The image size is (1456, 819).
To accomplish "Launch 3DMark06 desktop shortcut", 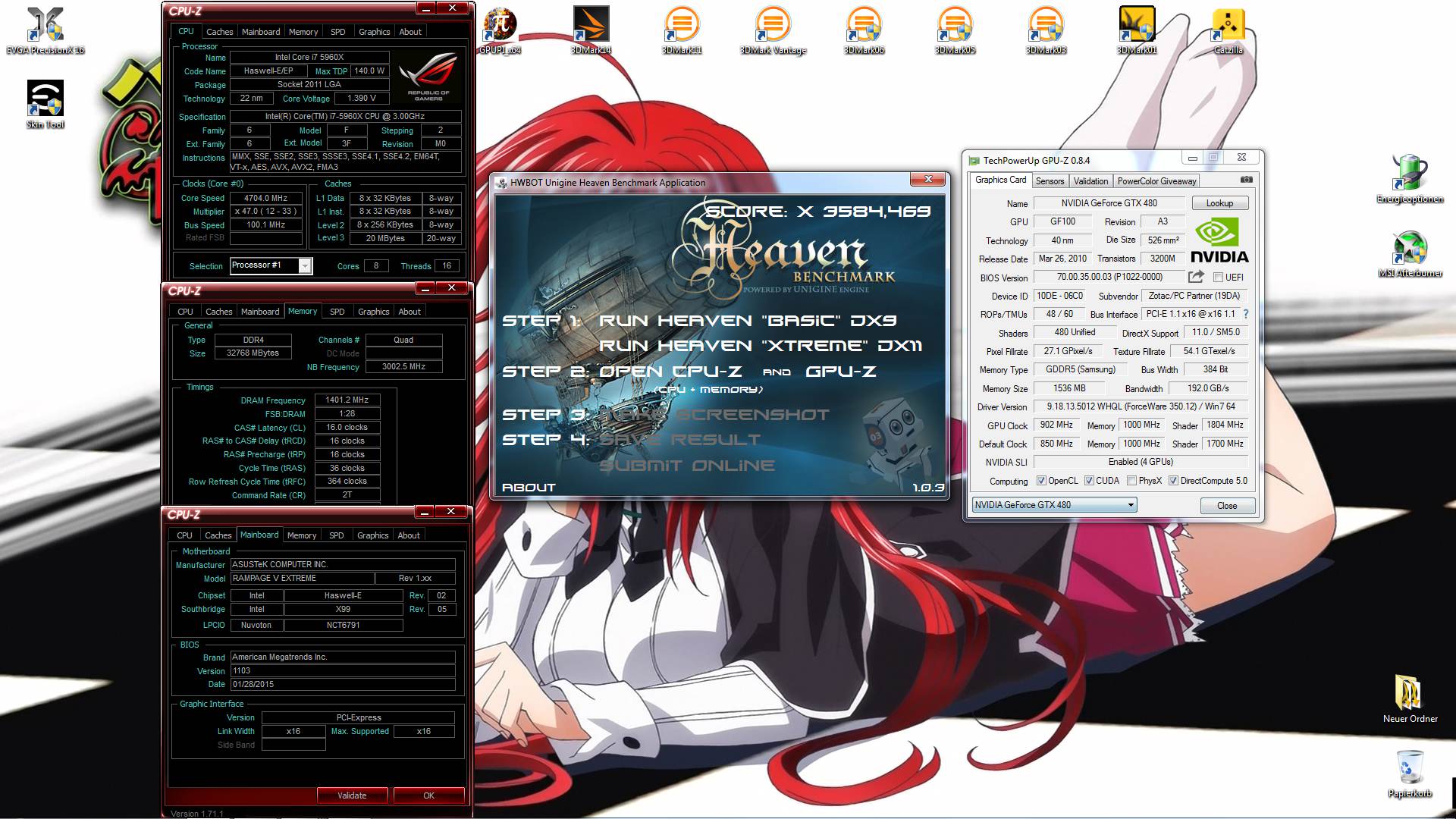I will click(864, 30).
